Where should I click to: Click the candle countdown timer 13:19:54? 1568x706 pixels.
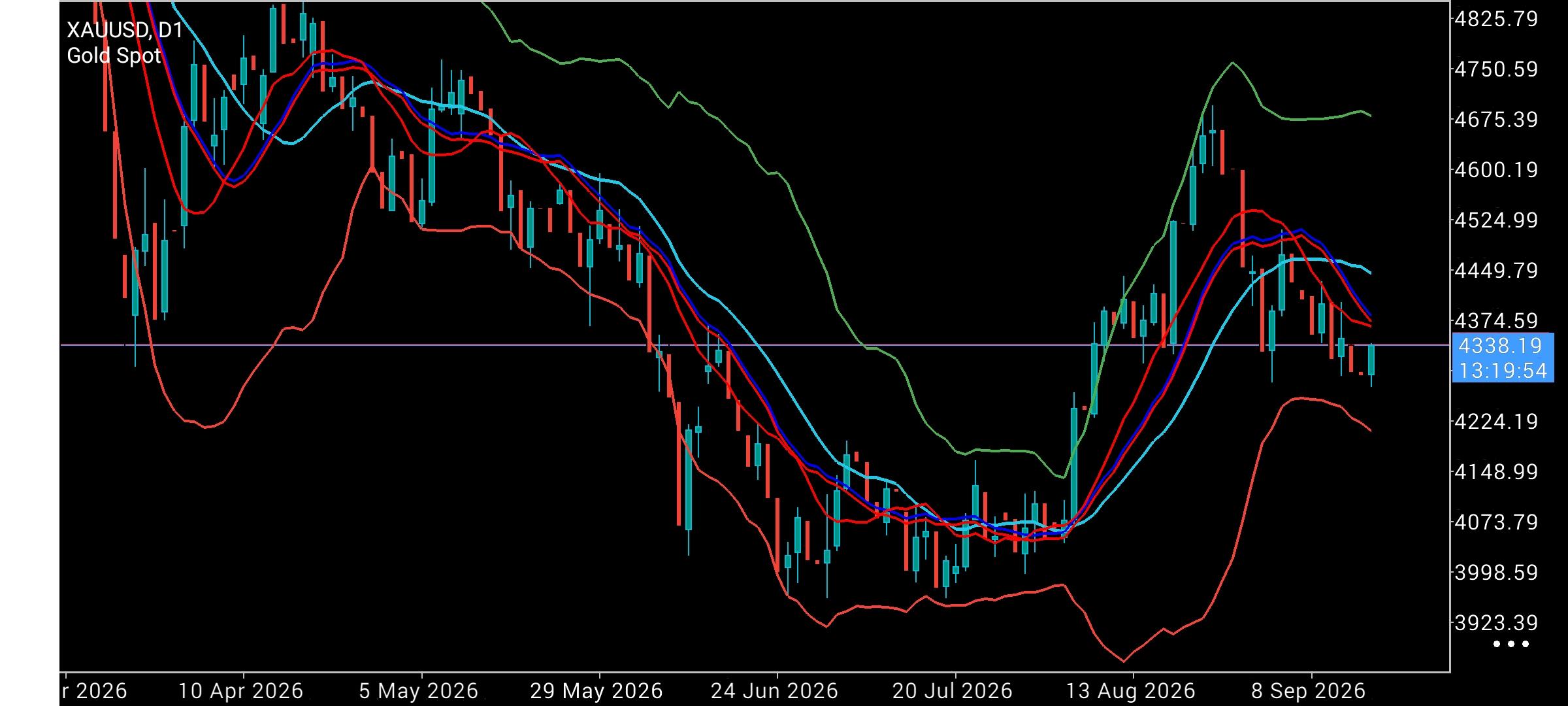[1503, 371]
